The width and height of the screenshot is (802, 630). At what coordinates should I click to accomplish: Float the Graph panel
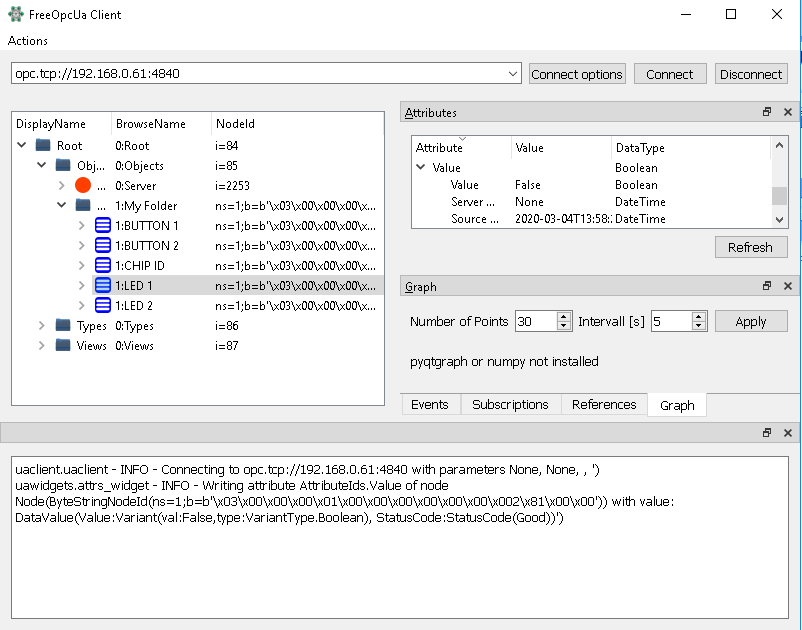tap(767, 285)
